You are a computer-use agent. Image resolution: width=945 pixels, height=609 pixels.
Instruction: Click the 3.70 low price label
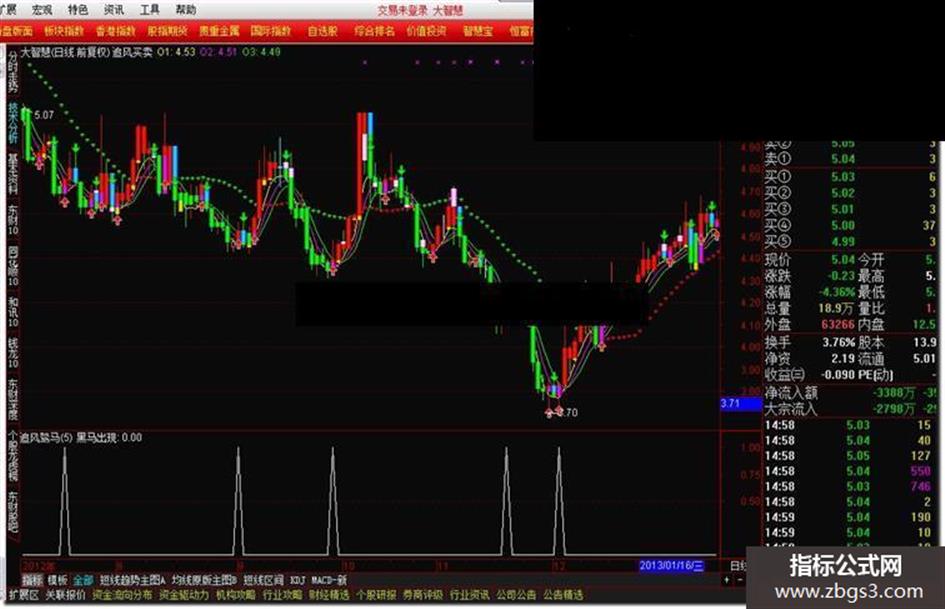(568, 412)
